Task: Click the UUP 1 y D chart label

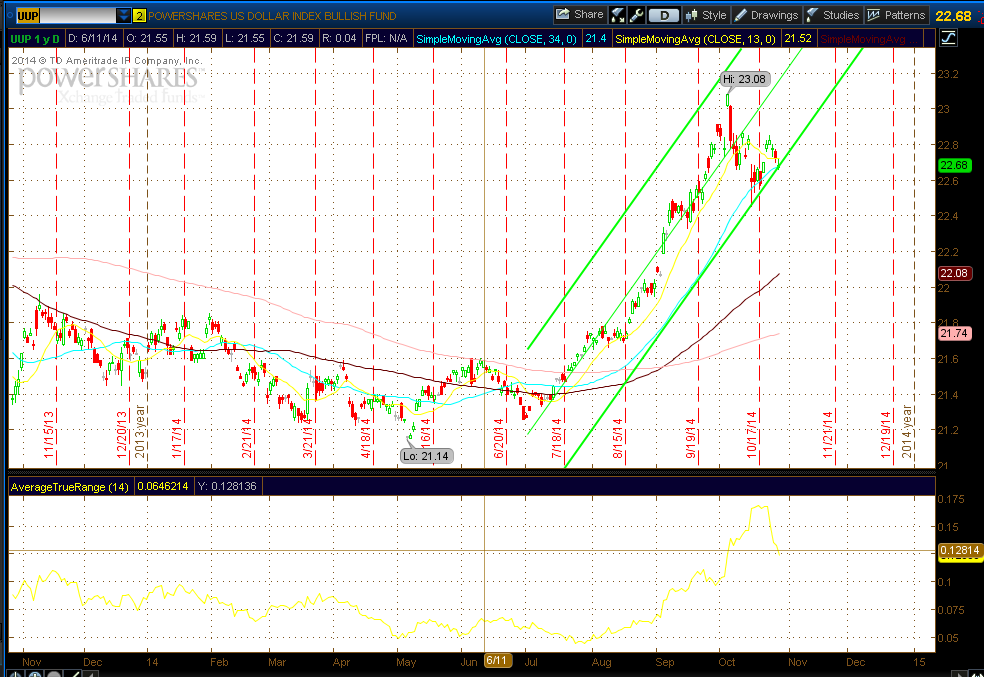Action: [35, 39]
